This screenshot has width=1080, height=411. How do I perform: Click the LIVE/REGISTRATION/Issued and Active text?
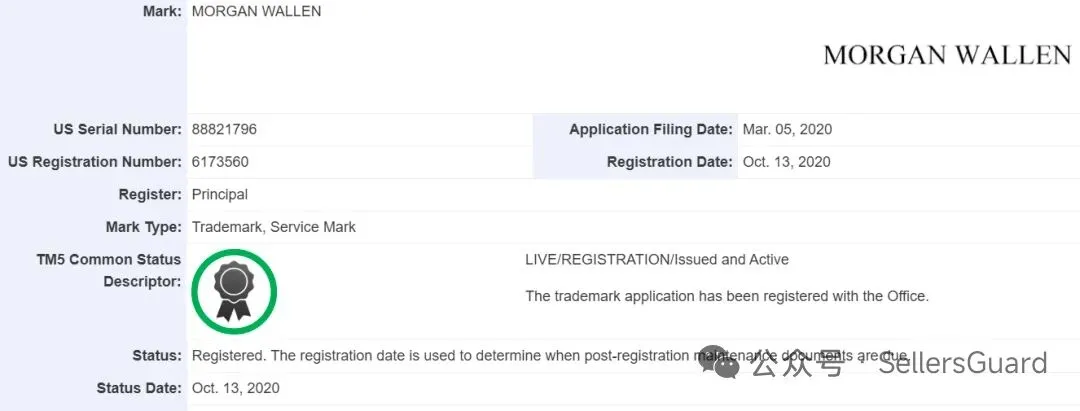pos(657,260)
